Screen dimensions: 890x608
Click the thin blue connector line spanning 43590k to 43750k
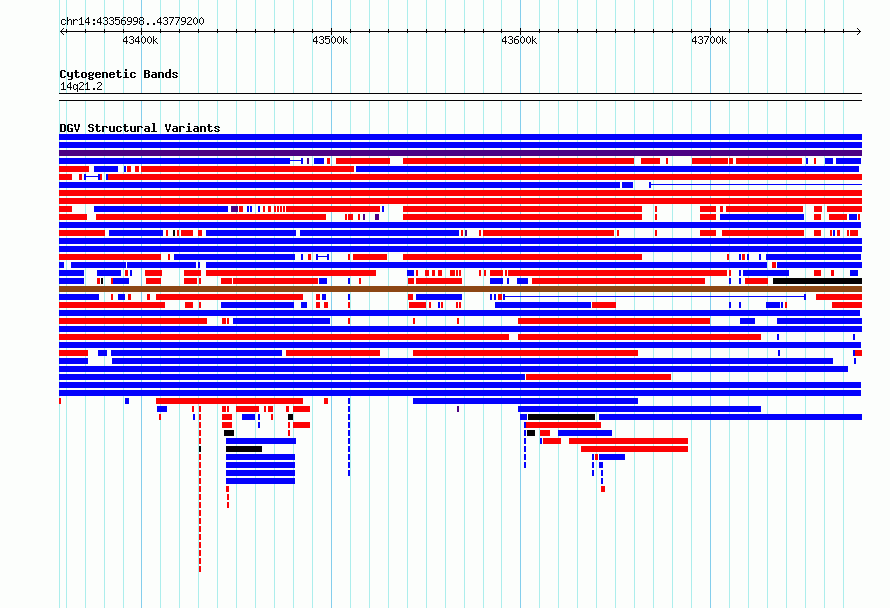pyautogui.click(x=654, y=297)
